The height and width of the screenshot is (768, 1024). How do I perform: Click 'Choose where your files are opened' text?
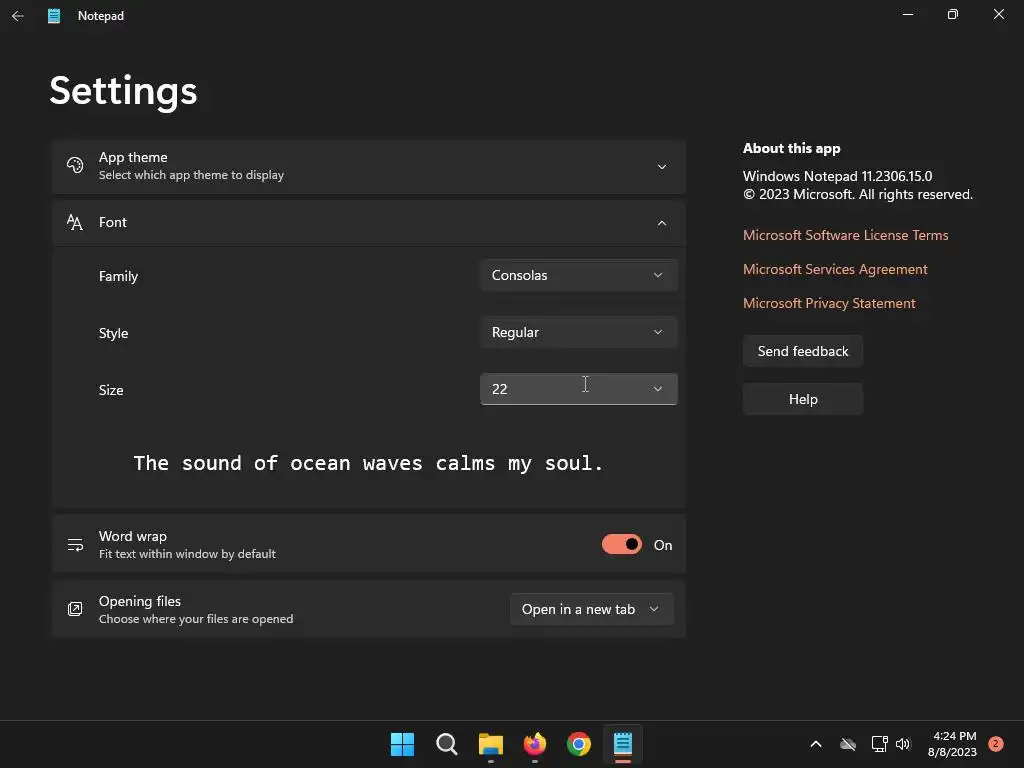coord(196,619)
